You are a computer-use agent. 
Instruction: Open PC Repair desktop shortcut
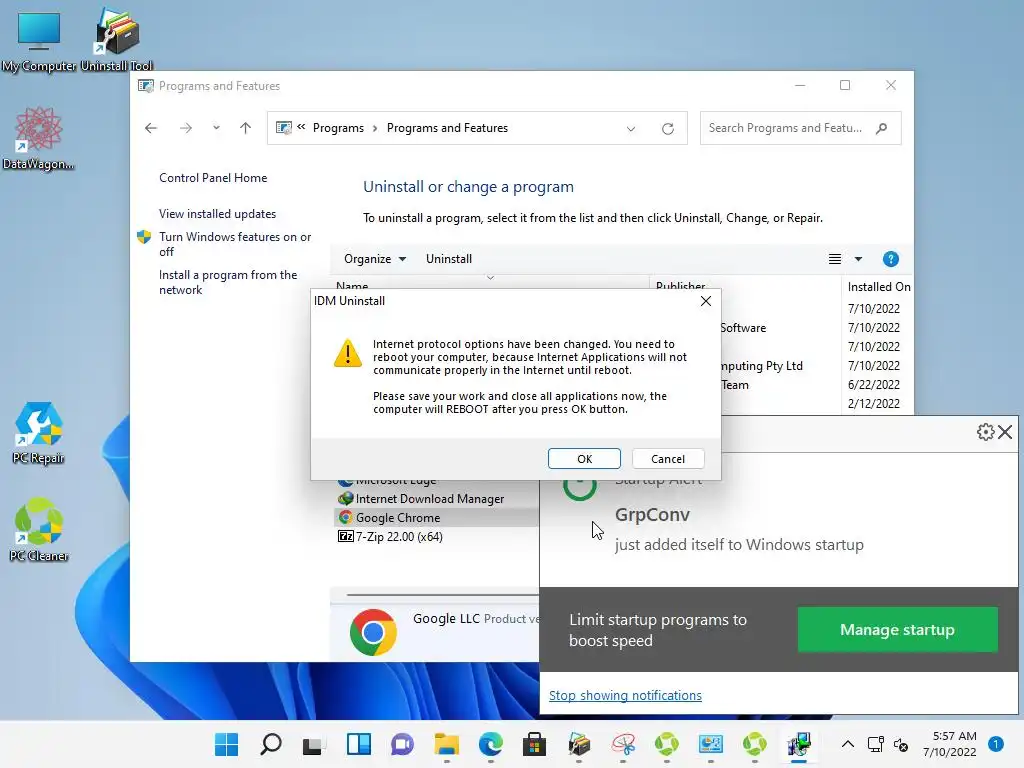coord(39,432)
